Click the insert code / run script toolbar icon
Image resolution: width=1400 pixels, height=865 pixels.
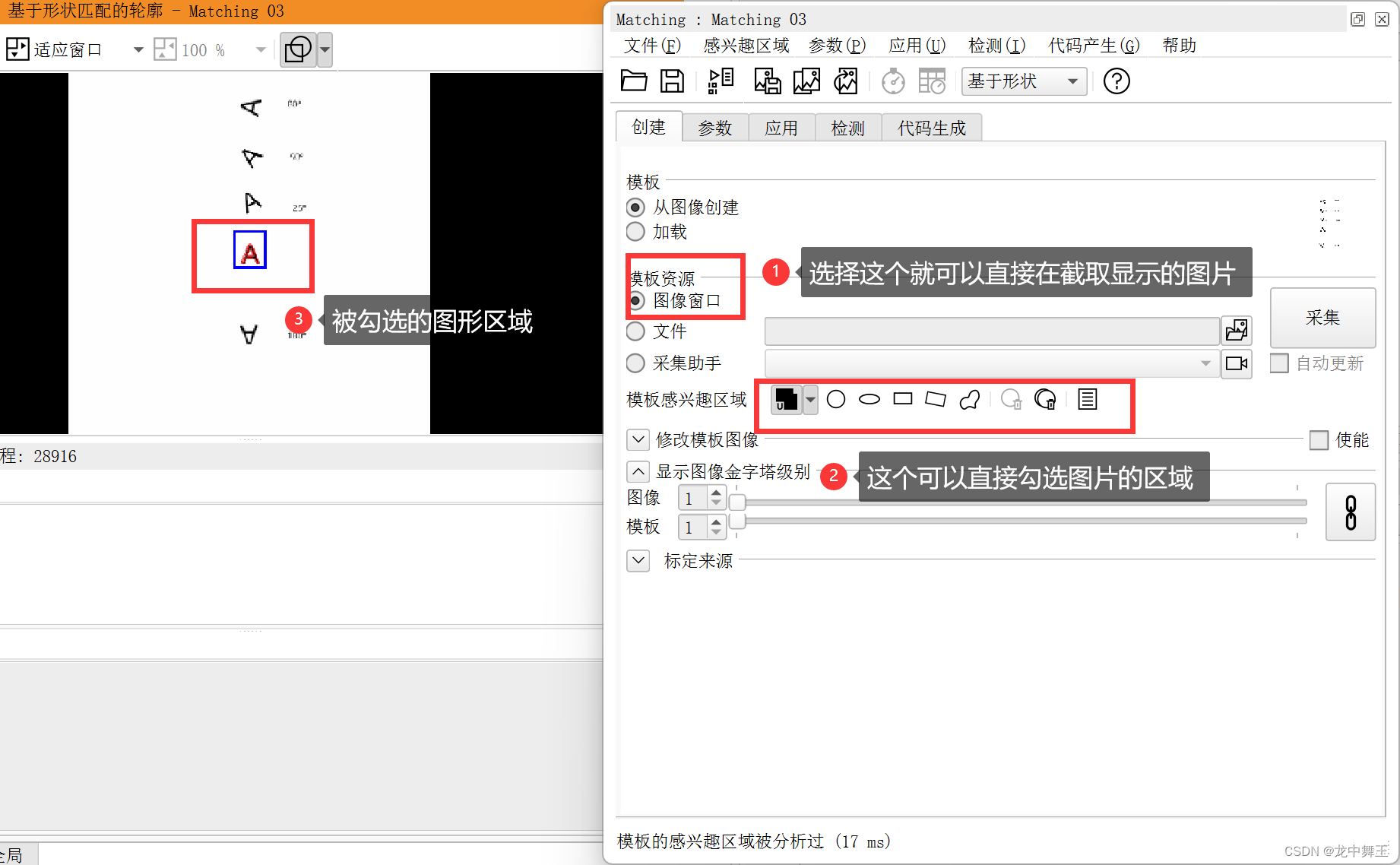click(721, 81)
